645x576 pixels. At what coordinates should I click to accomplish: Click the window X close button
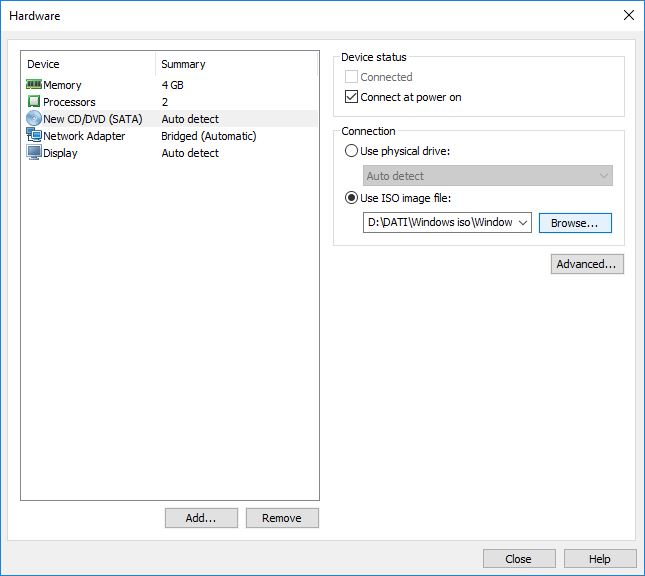[629, 16]
